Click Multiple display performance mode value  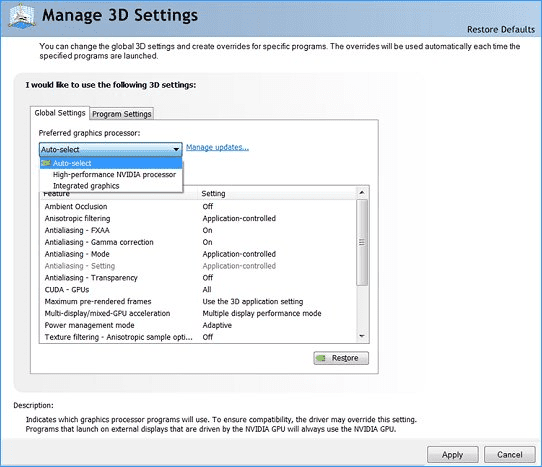click(262, 314)
